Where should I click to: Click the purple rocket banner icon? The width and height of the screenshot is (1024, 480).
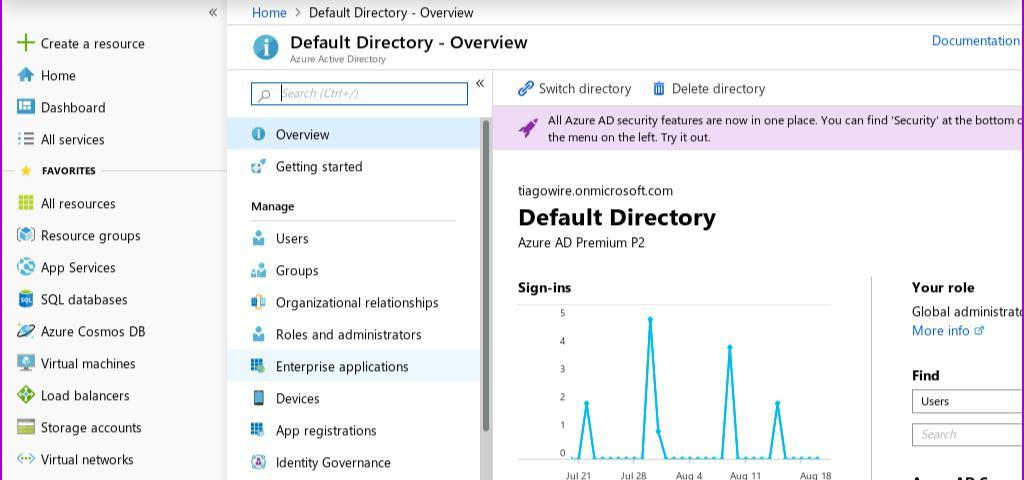528,127
